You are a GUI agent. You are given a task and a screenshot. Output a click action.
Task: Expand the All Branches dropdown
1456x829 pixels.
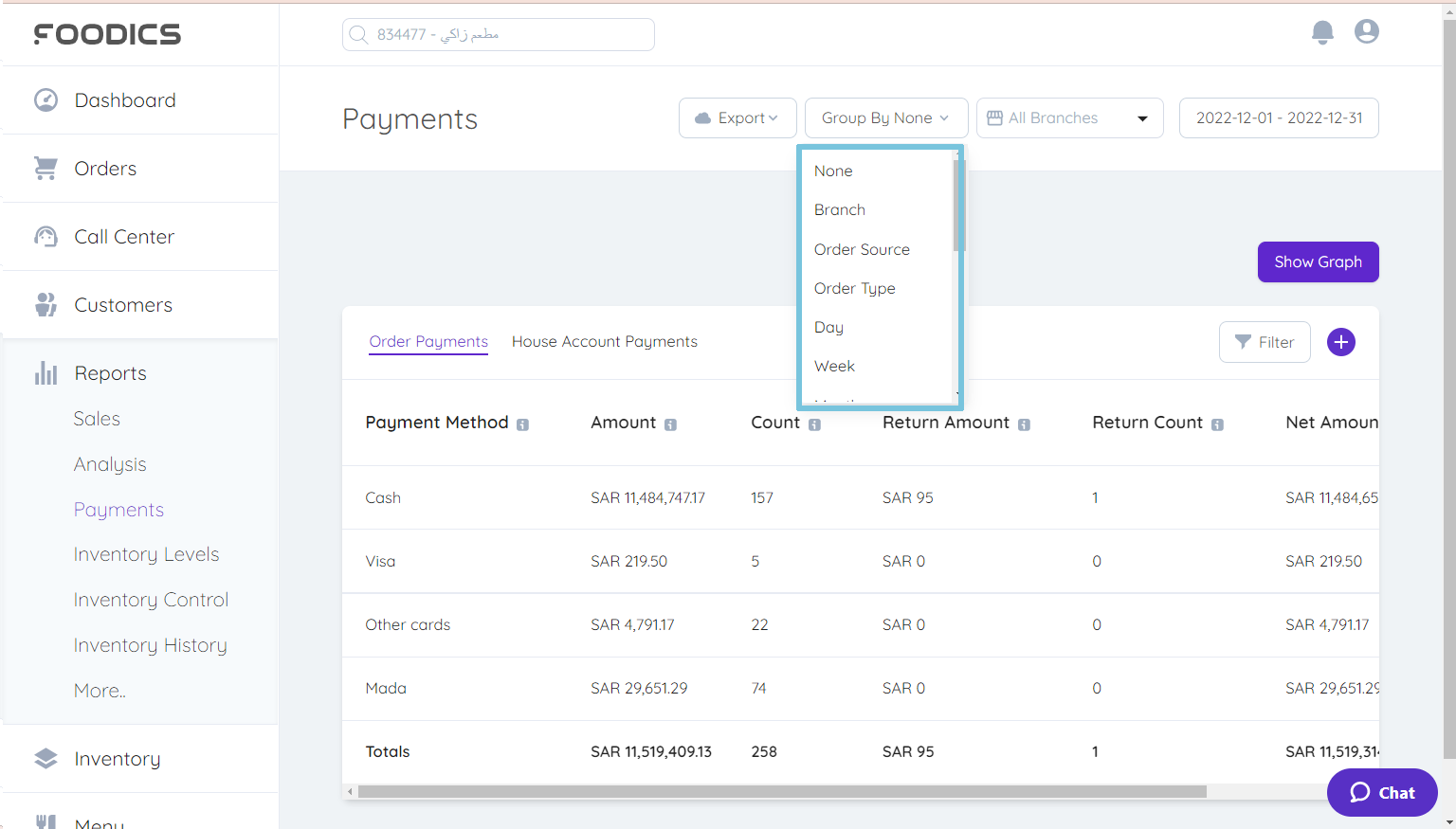click(1069, 117)
